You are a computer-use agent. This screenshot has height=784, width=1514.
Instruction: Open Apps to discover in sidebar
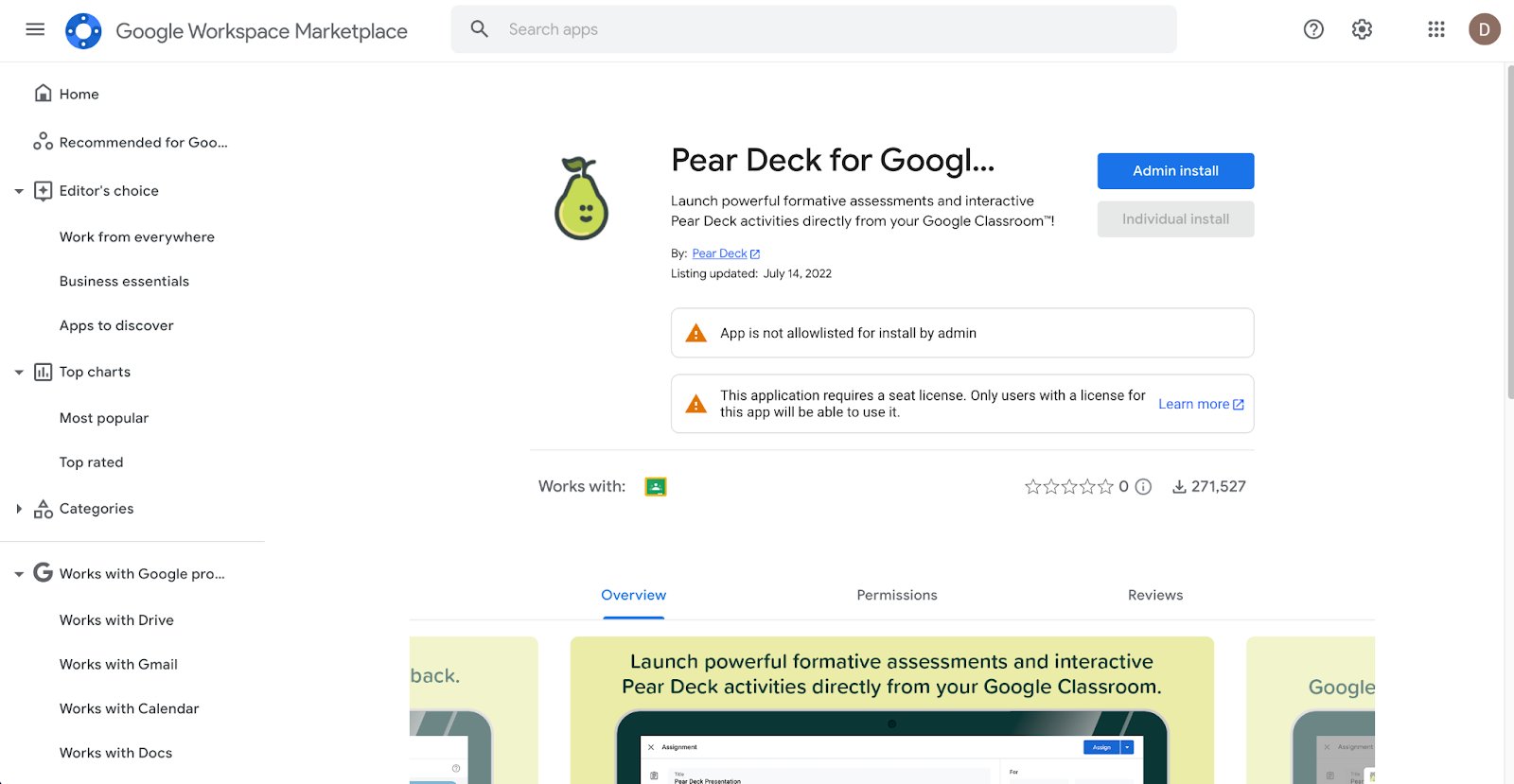click(116, 325)
